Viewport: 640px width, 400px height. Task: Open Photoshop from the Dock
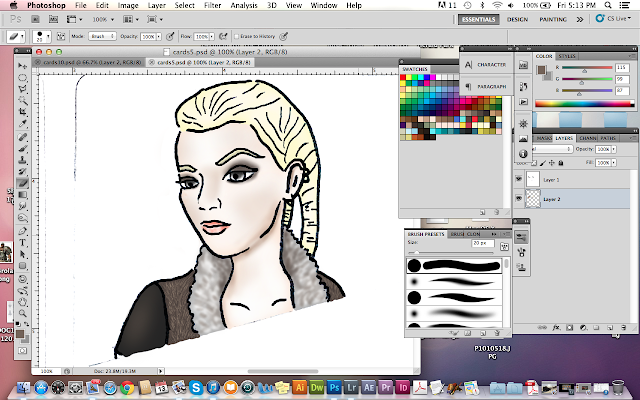334,387
